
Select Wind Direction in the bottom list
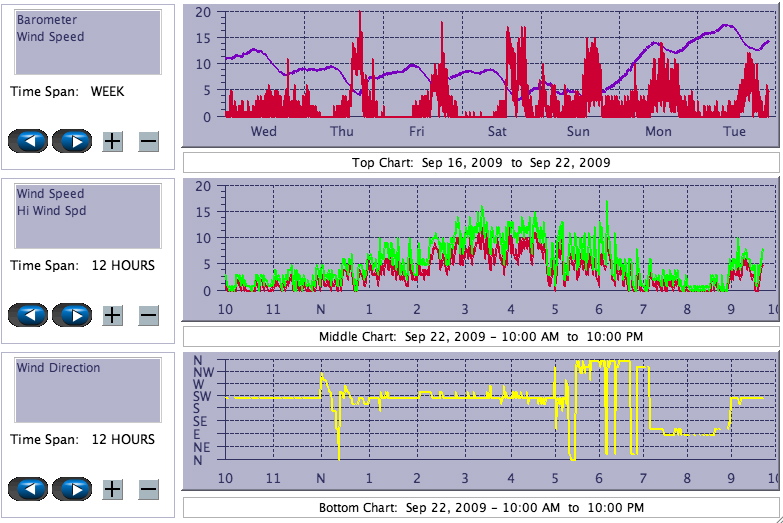58,368
